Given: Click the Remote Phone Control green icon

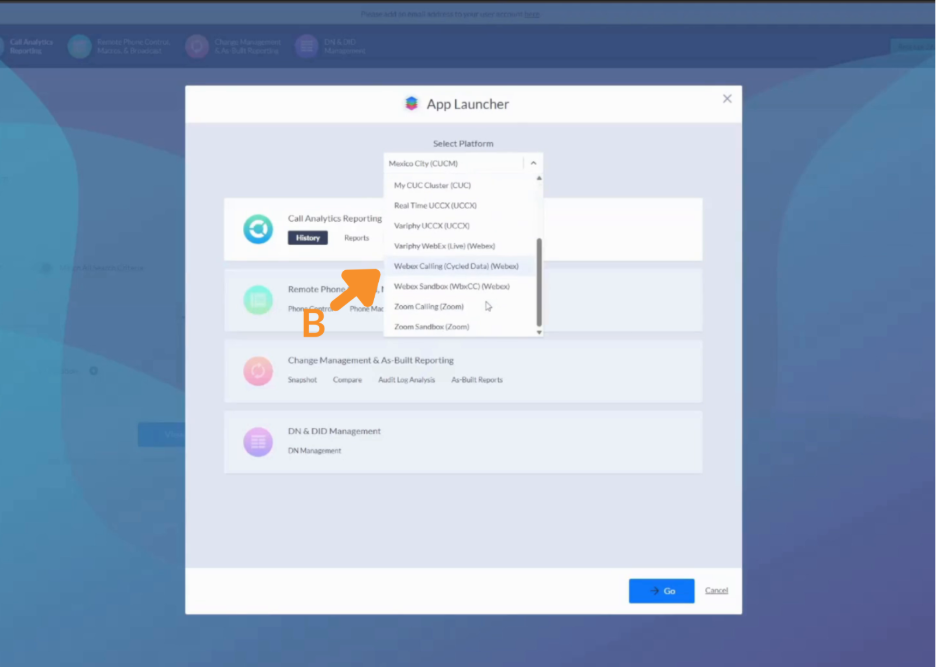Looking at the screenshot, I should [x=258, y=300].
